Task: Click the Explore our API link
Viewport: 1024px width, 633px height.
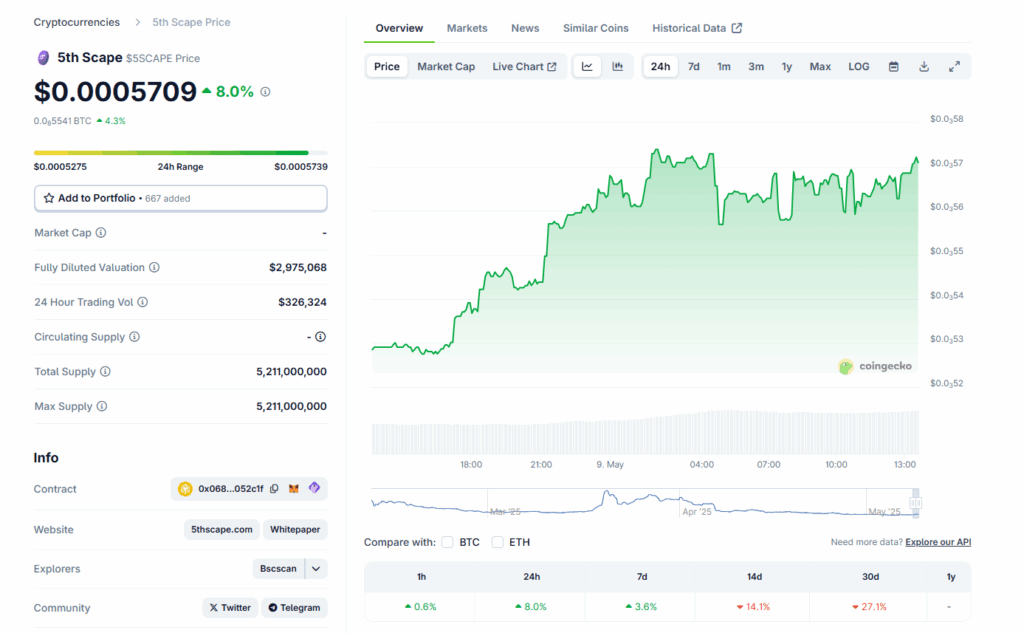Action: 938,542
